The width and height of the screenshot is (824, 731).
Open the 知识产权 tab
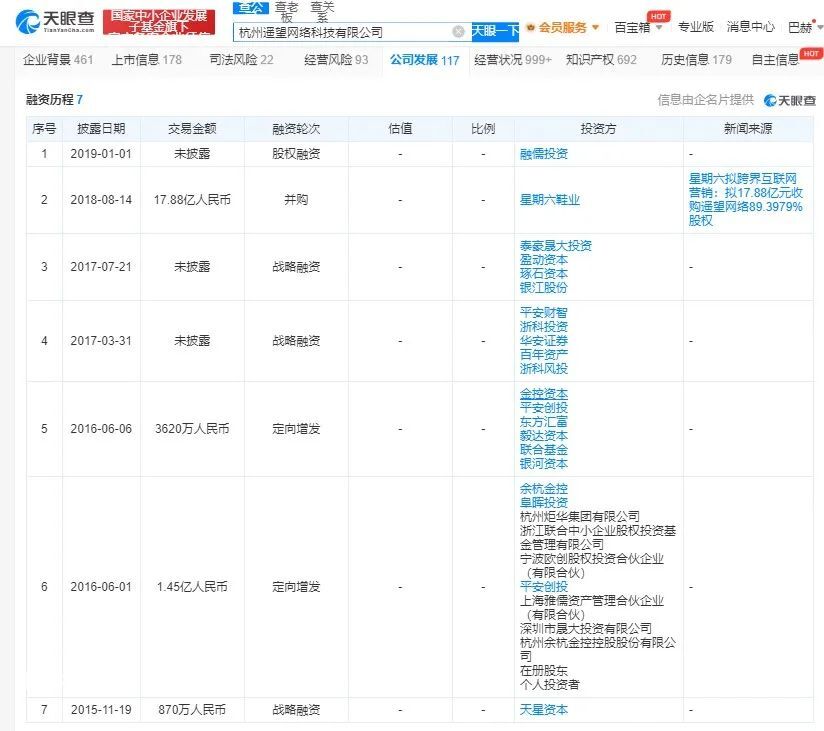[x=601, y=60]
